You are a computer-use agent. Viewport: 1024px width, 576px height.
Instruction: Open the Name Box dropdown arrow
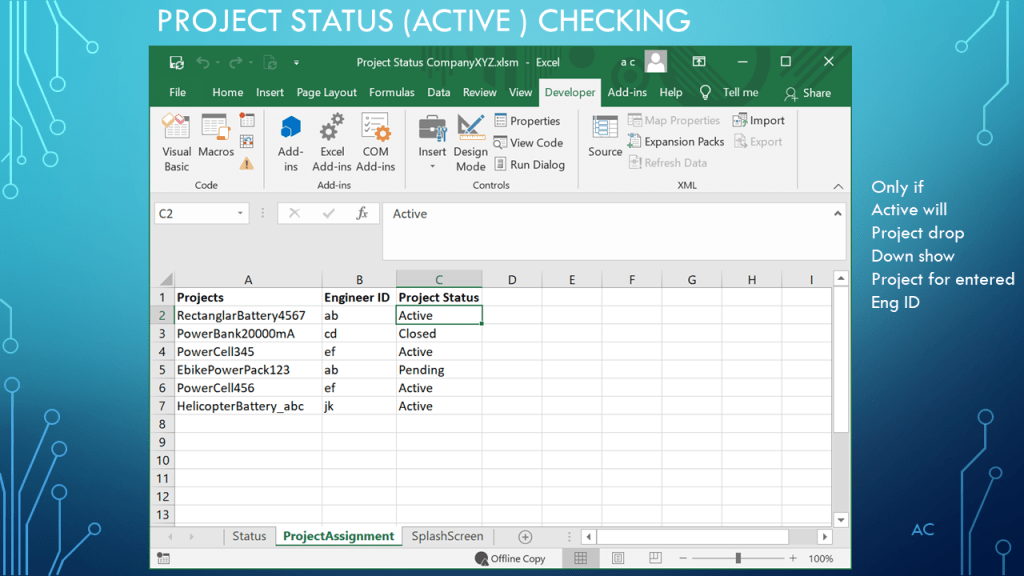click(241, 214)
